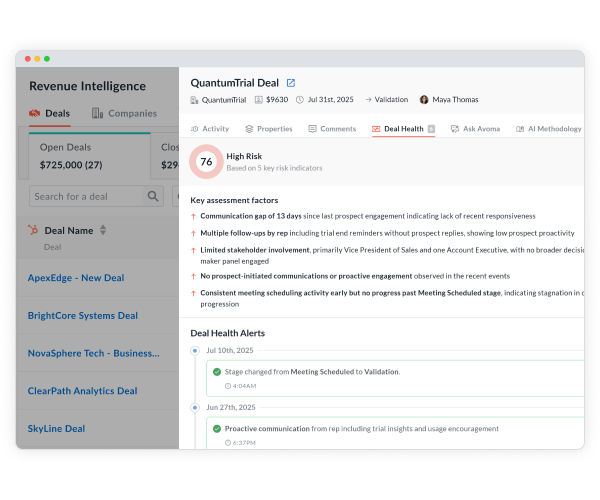Open QuantumTrial Deal external link icon
Viewport: 600px width, 500px height.
coord(291,83)
